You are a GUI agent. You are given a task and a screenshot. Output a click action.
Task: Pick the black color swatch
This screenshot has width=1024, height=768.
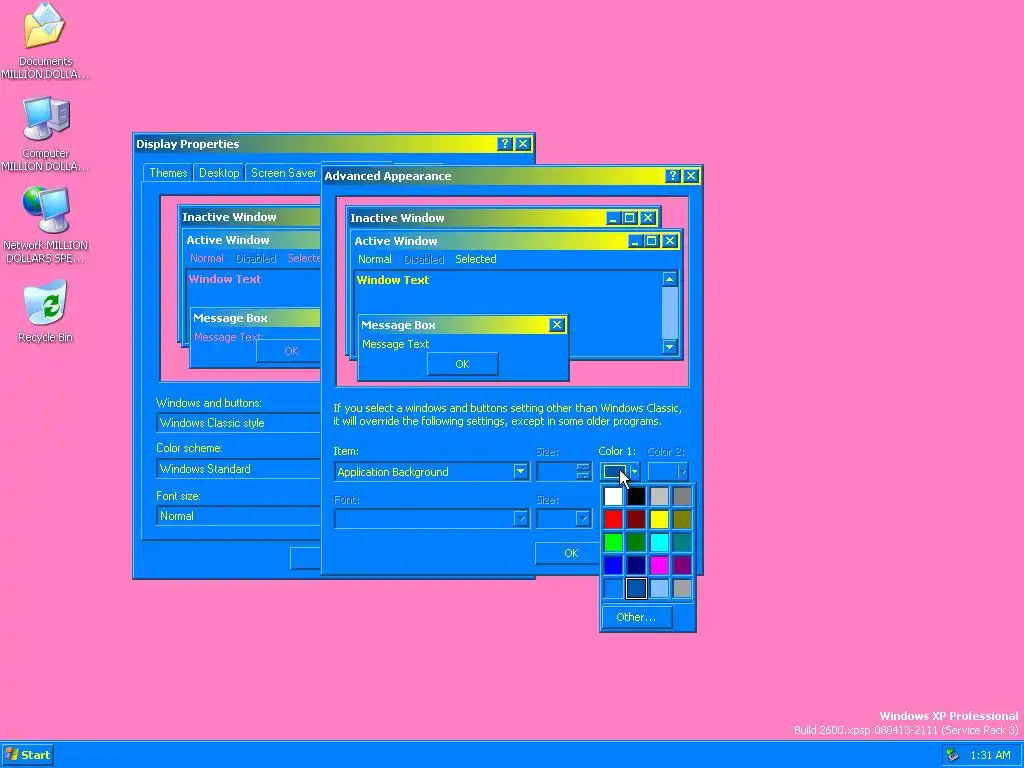(x=636, y=496)
